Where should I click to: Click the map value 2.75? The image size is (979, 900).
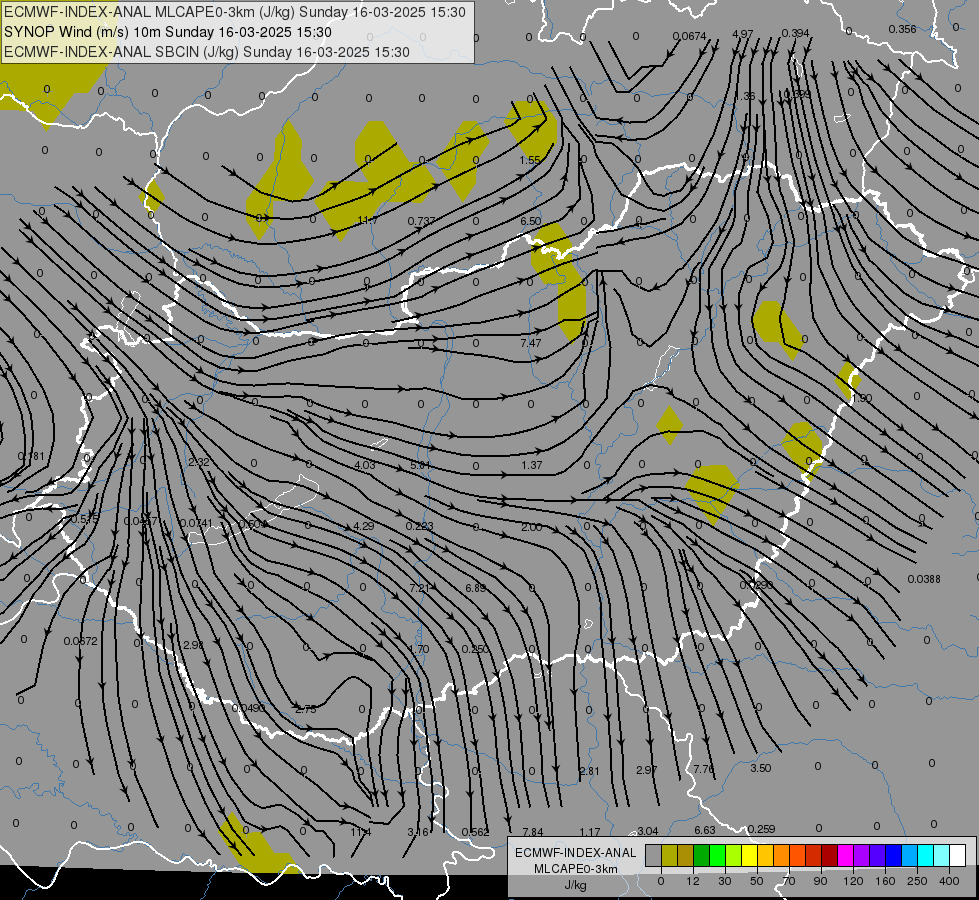click(x=306, y=710)
